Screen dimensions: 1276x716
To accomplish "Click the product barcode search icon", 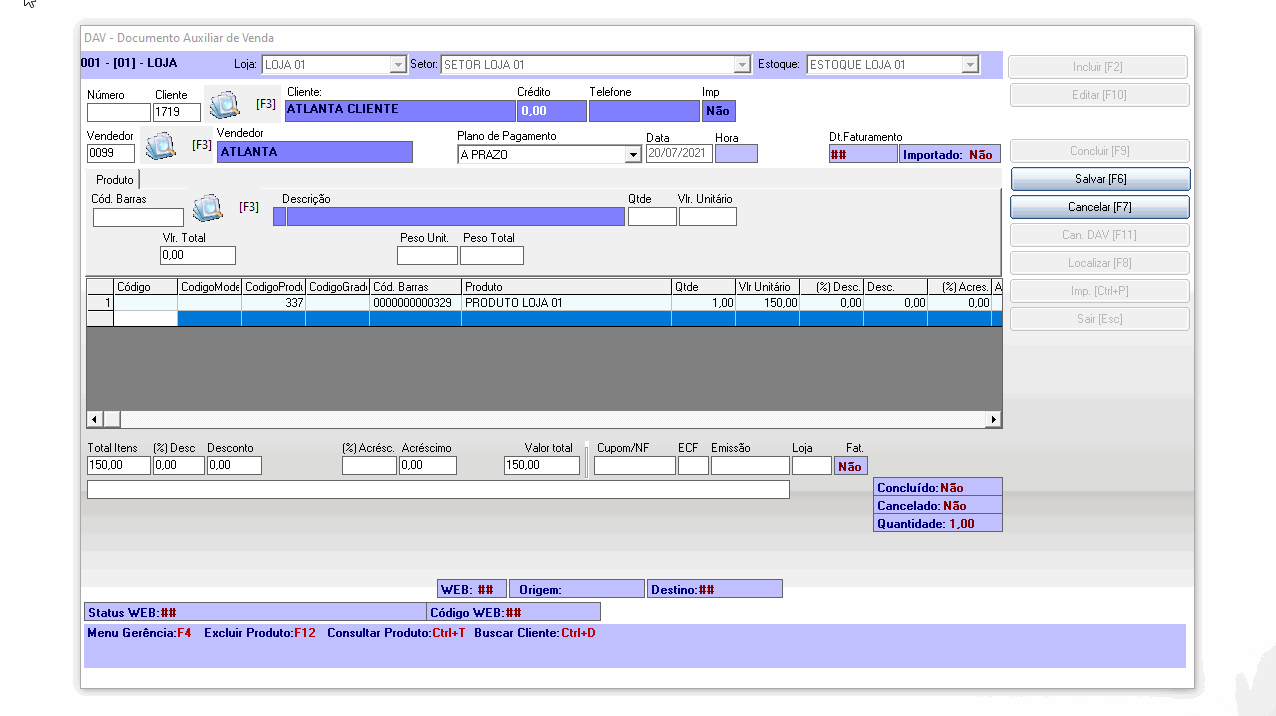I will click(207, 208).
